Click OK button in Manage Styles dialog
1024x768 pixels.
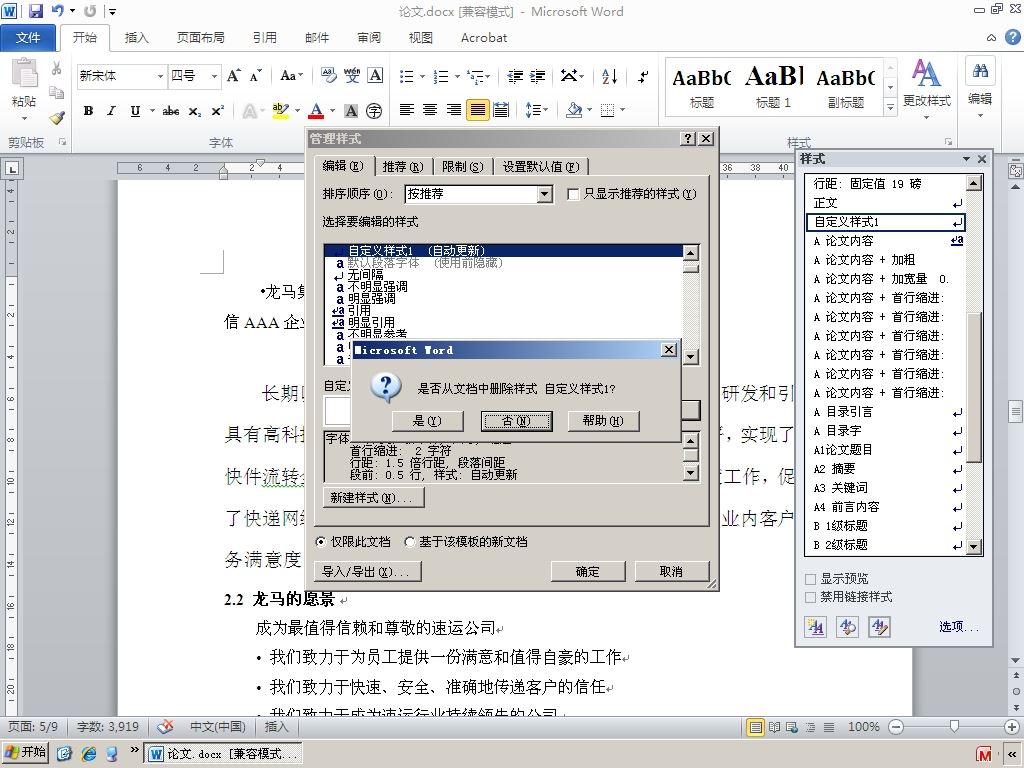click(587, 571)
